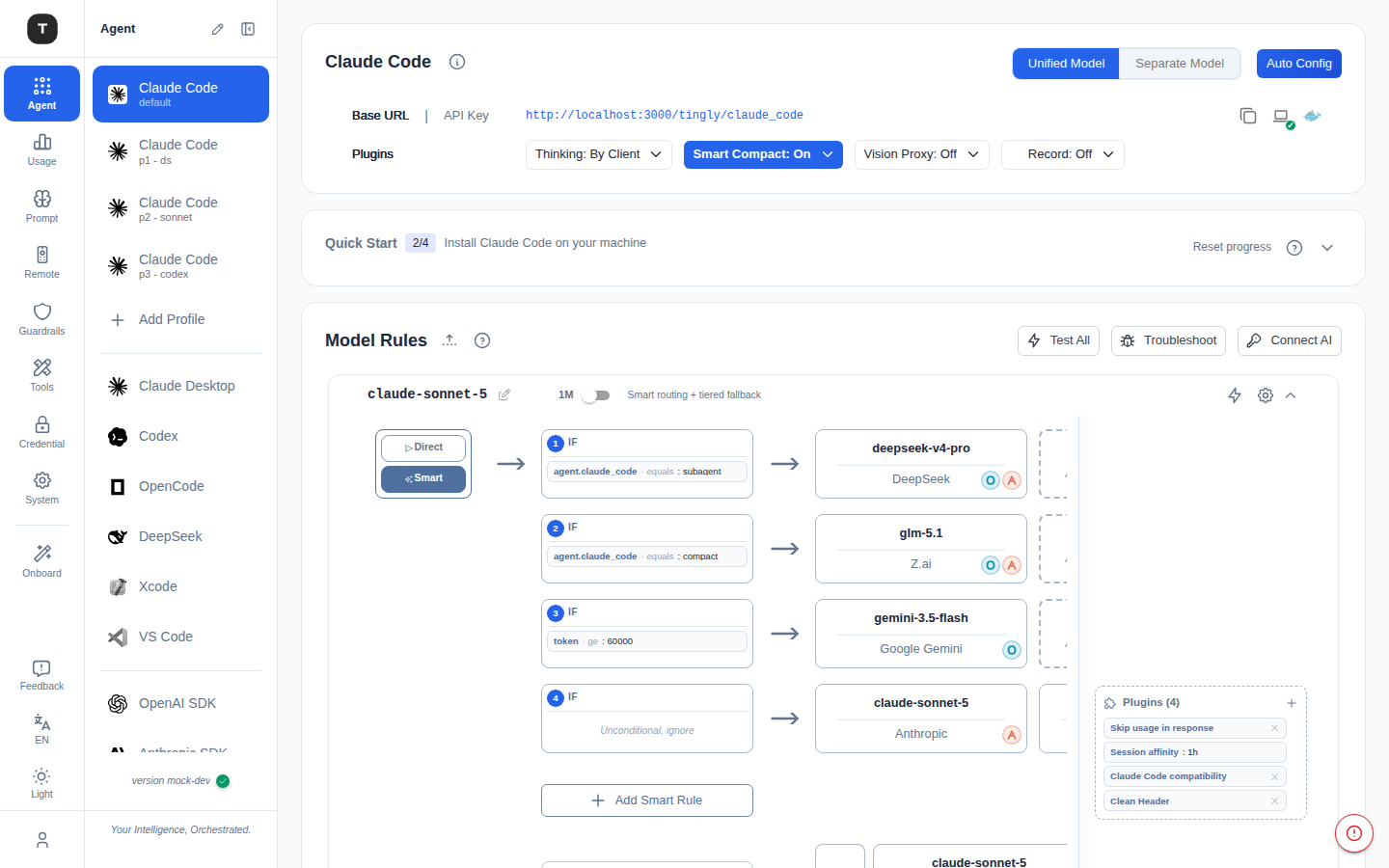Click the Auto Config button
Image resolution: width=1389 pixels, height=868 pixels.
1298,64
